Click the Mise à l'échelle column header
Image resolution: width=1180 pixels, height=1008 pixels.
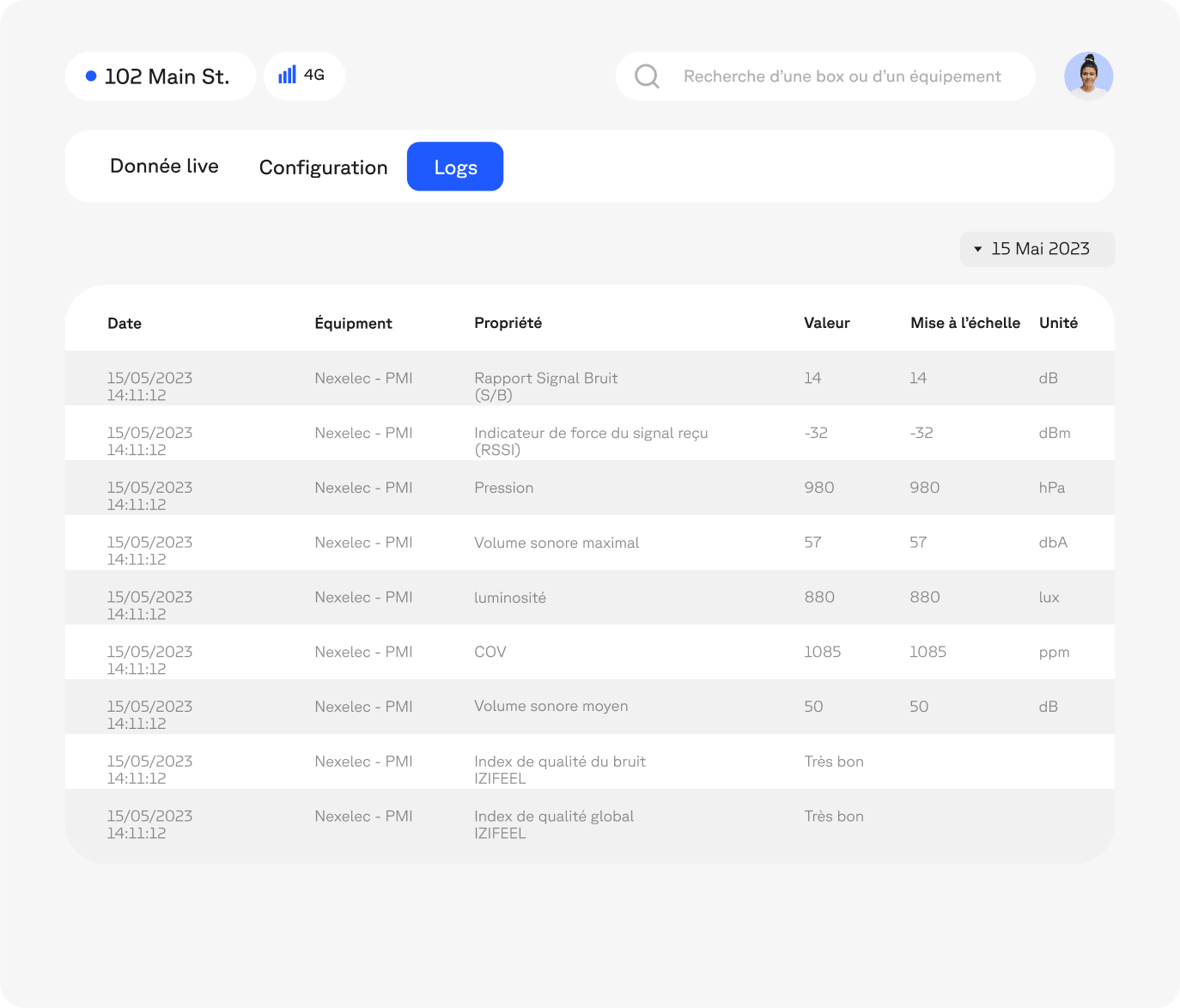point(964,323)
